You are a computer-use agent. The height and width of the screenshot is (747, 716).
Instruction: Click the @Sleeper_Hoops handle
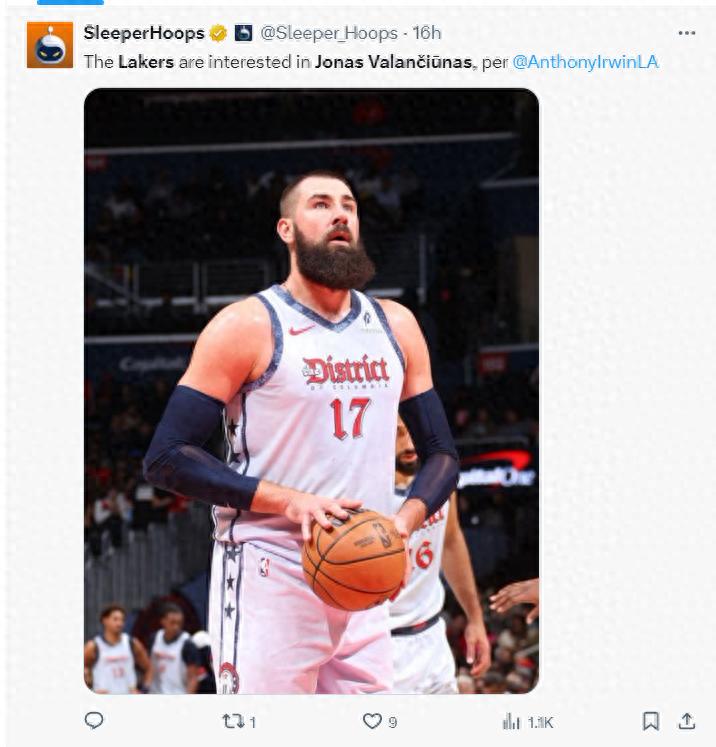click(x=329, y=33)
